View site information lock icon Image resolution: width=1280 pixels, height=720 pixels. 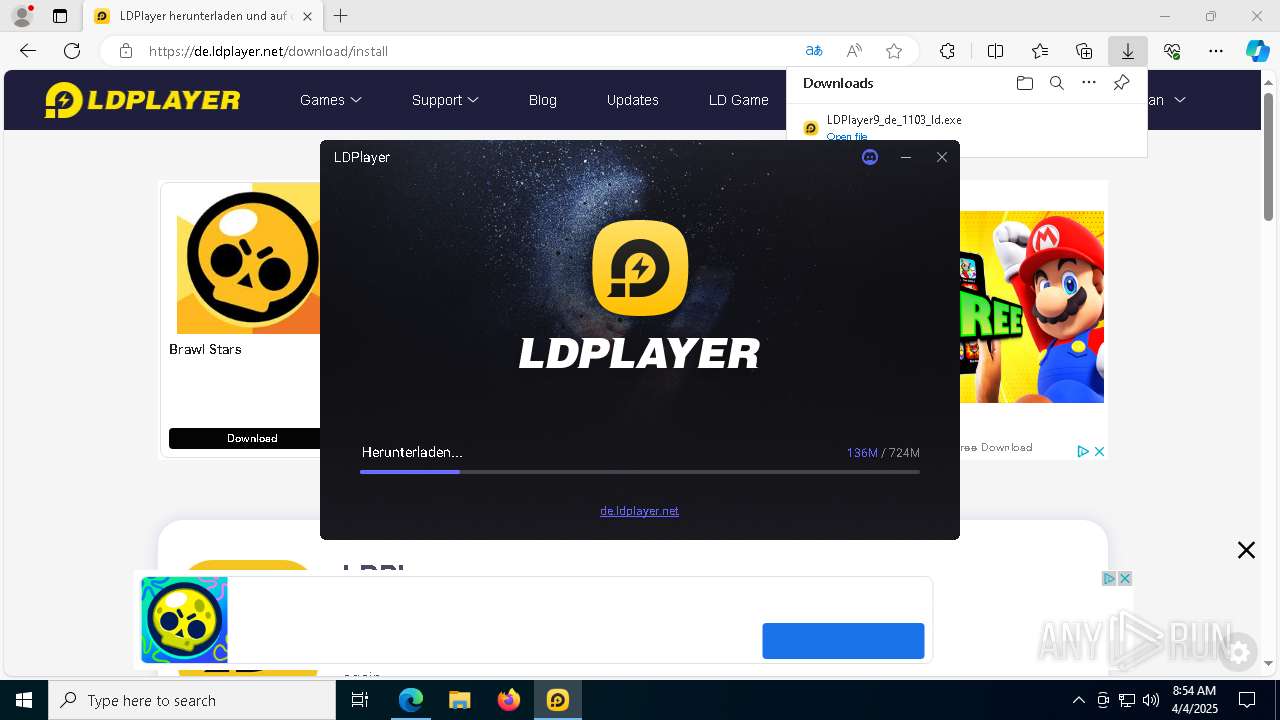[125, 51]
